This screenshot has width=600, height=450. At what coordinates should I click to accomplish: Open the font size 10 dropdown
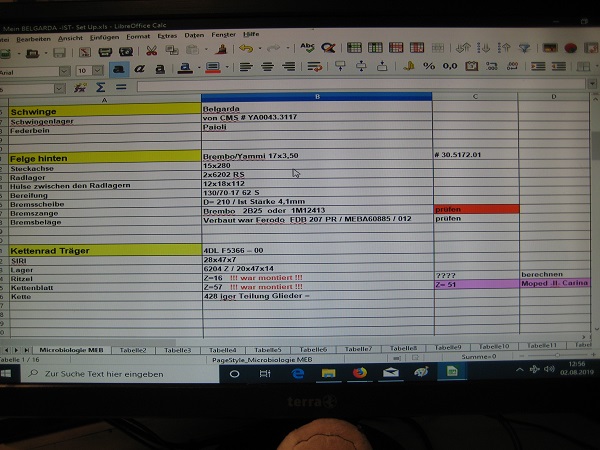pyautogui.click(x=98, y=70)
